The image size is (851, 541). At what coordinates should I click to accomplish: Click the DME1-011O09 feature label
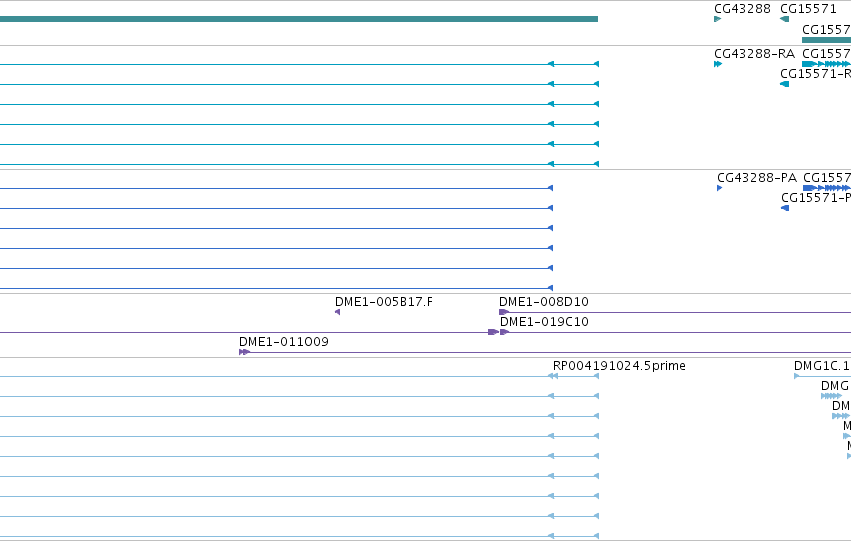284,342
